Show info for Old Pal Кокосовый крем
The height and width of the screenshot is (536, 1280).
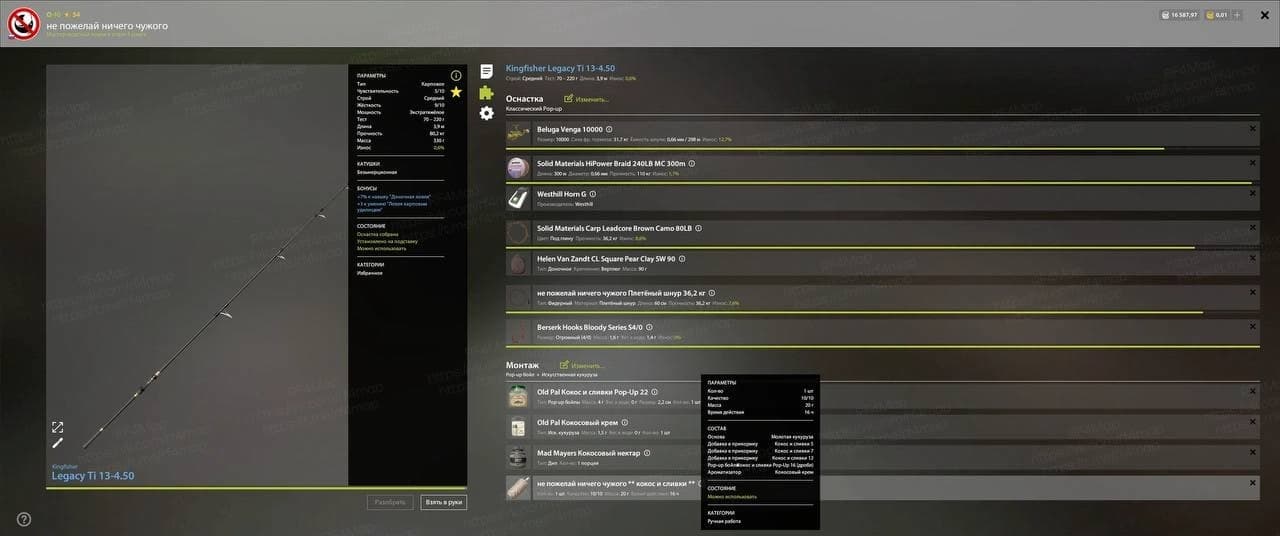[x=625, y=422]
